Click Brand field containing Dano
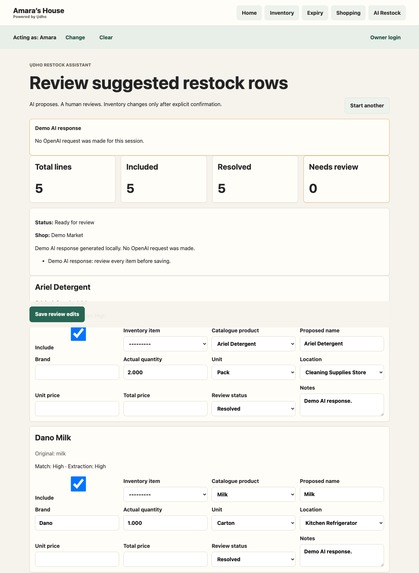The width and height of the screenshot is (419, 573). coord(77,523)
